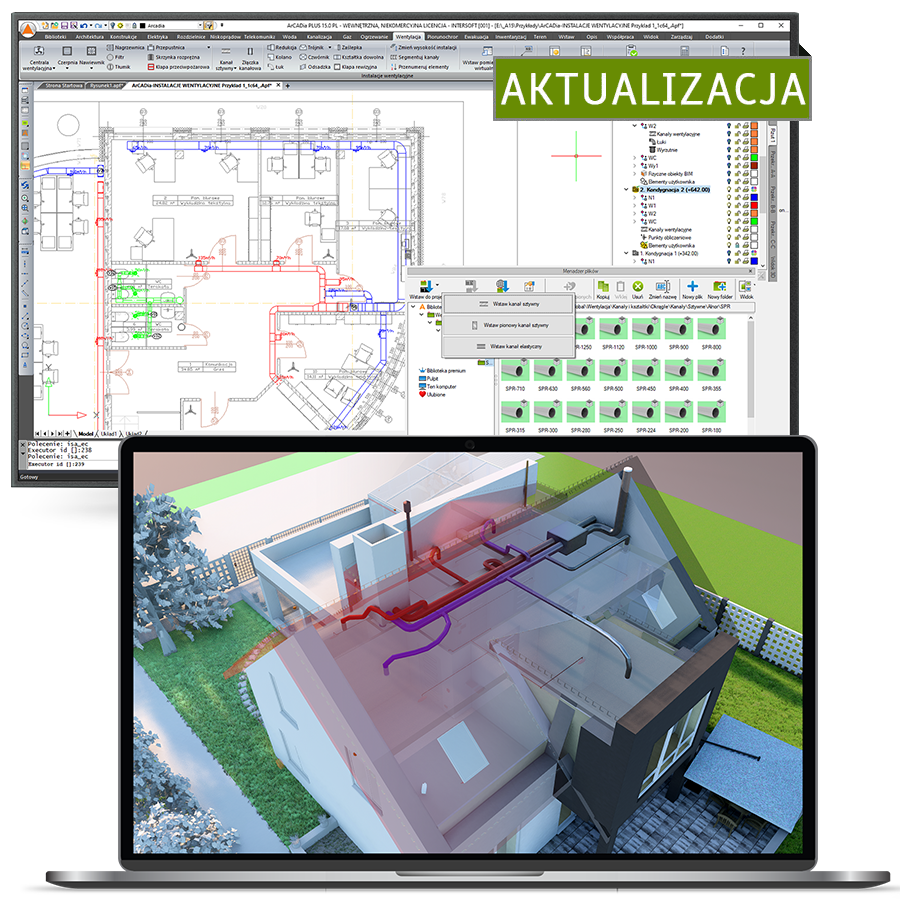Click Kopiuj in file manager
The height and width of the screenshot is (900, 900).
603,290
